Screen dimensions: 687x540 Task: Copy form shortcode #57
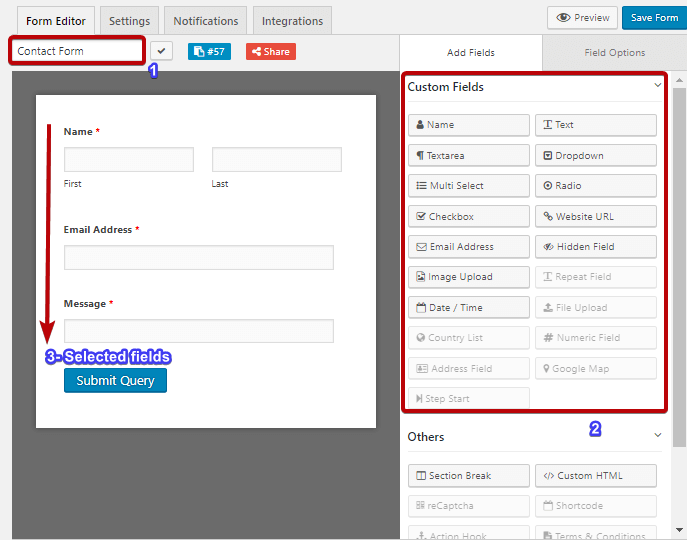209,52
